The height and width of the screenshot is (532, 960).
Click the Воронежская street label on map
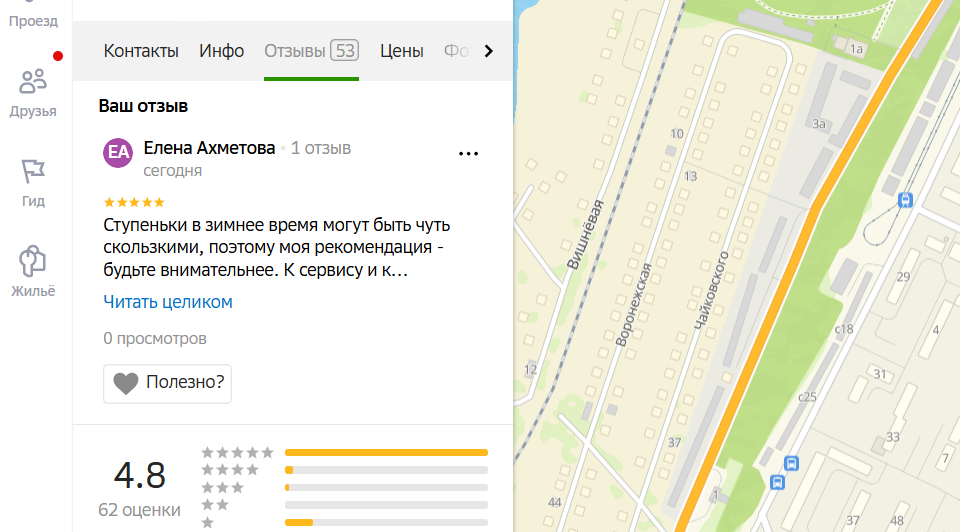(x=633, y=305)
